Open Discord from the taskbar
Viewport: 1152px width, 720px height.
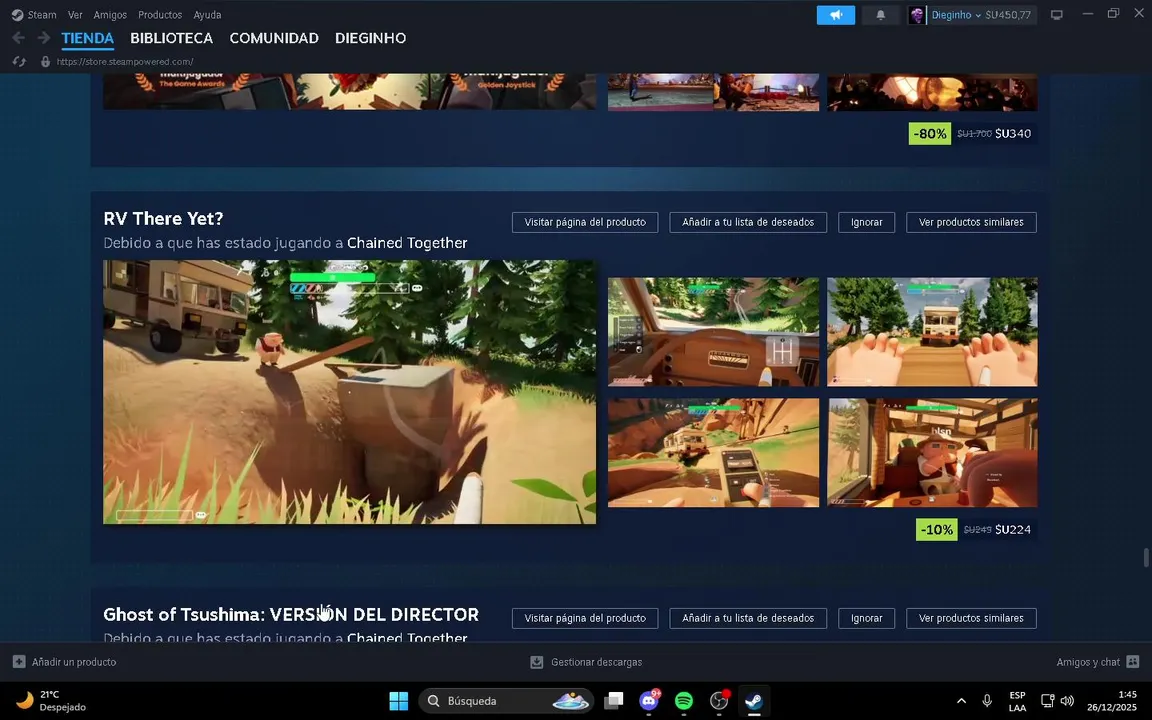coord(649,701)
